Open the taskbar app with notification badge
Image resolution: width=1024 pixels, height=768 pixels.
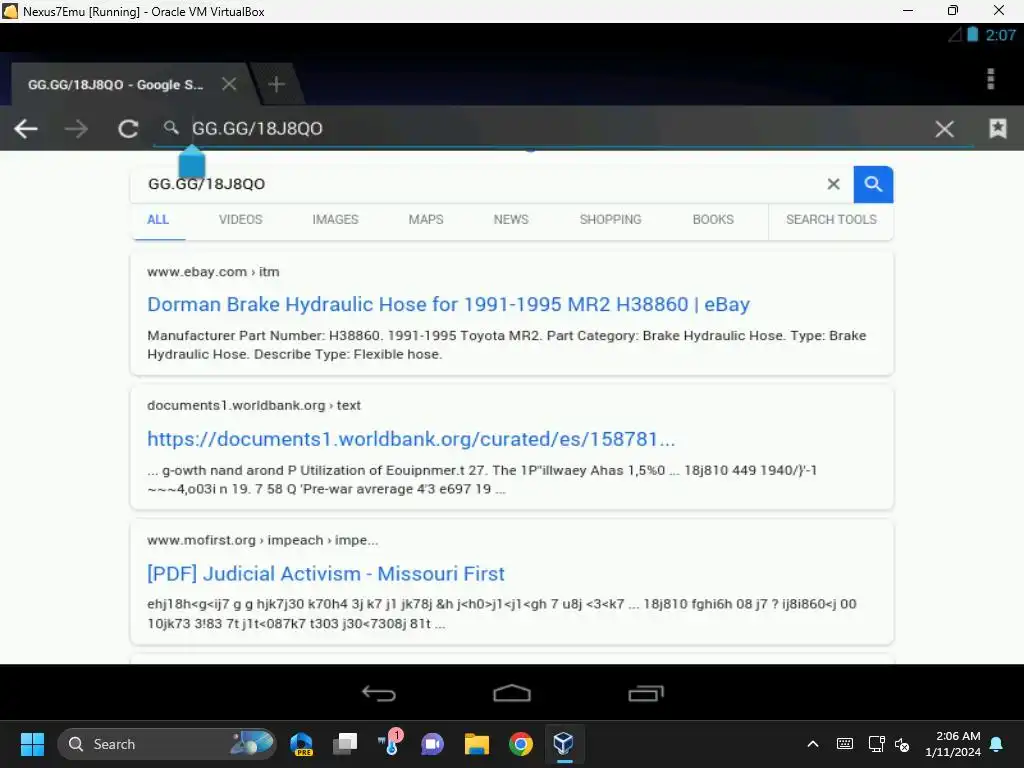391,743
